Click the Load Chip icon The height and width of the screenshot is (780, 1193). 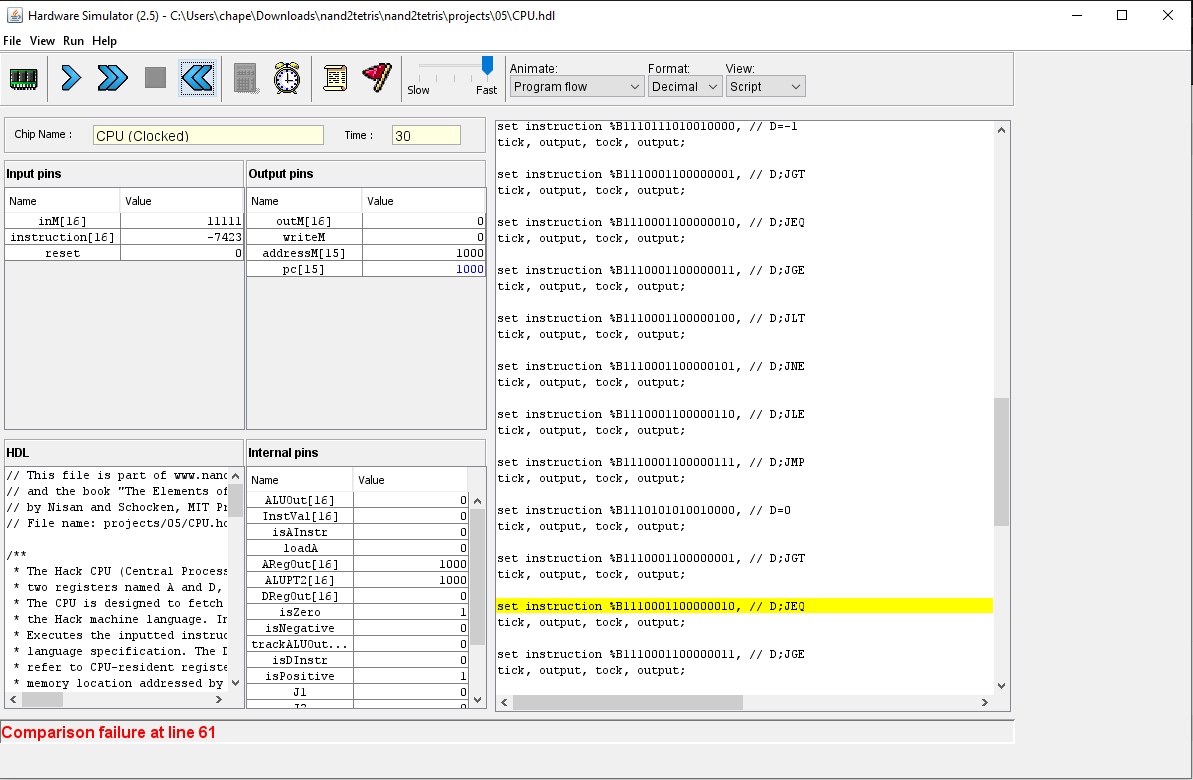pos(24,78)
